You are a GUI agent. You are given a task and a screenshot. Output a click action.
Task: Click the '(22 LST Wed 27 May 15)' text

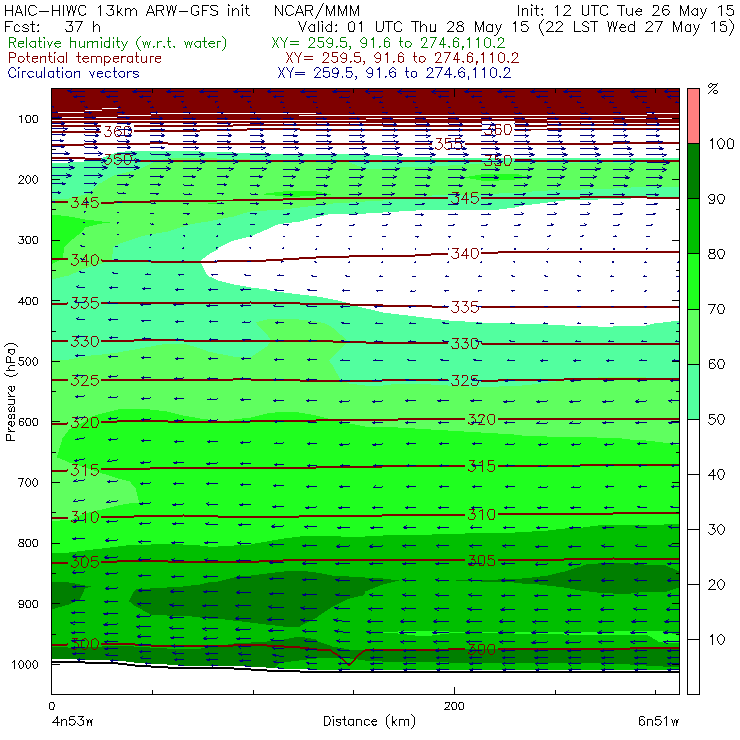[x=637, y=27]
